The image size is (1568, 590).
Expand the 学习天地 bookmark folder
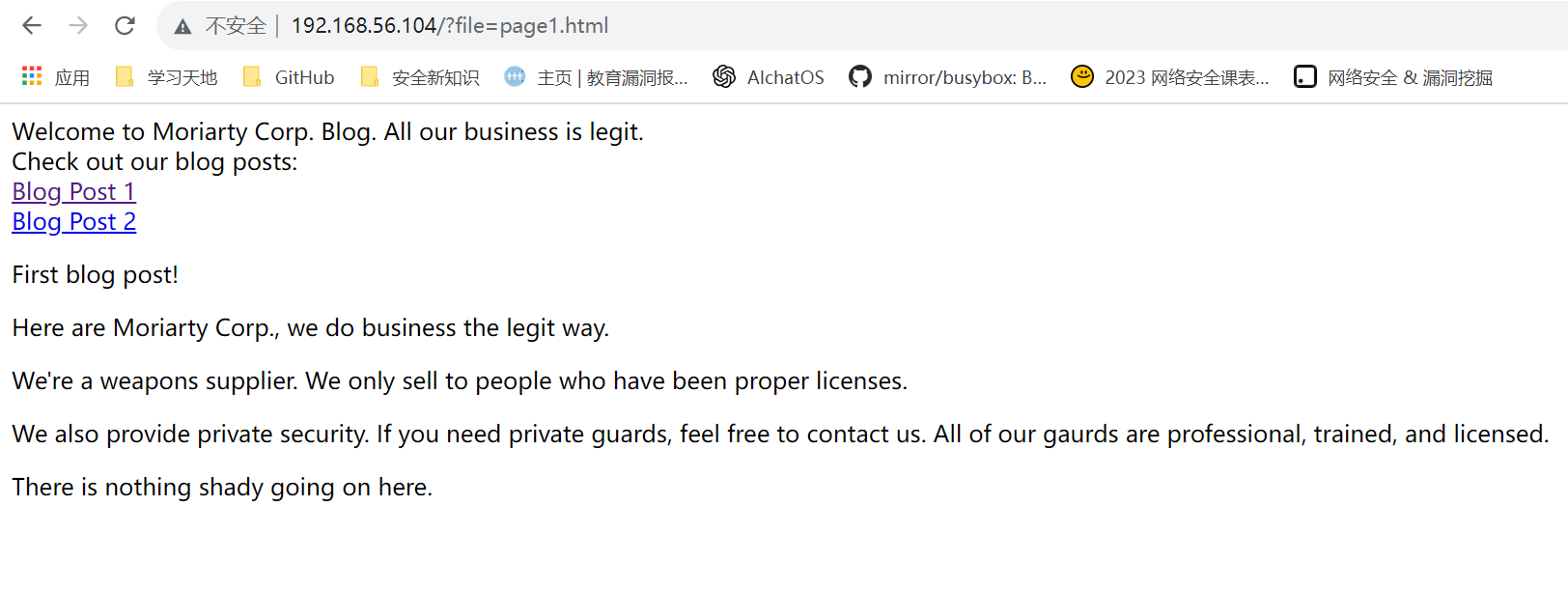point(167,77)
